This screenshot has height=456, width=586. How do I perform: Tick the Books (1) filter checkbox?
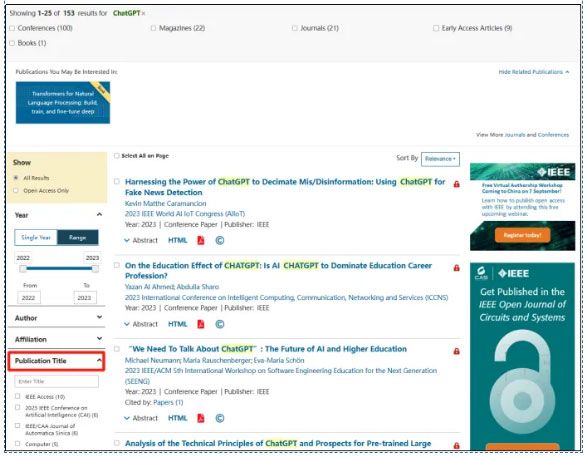[12, 43]
